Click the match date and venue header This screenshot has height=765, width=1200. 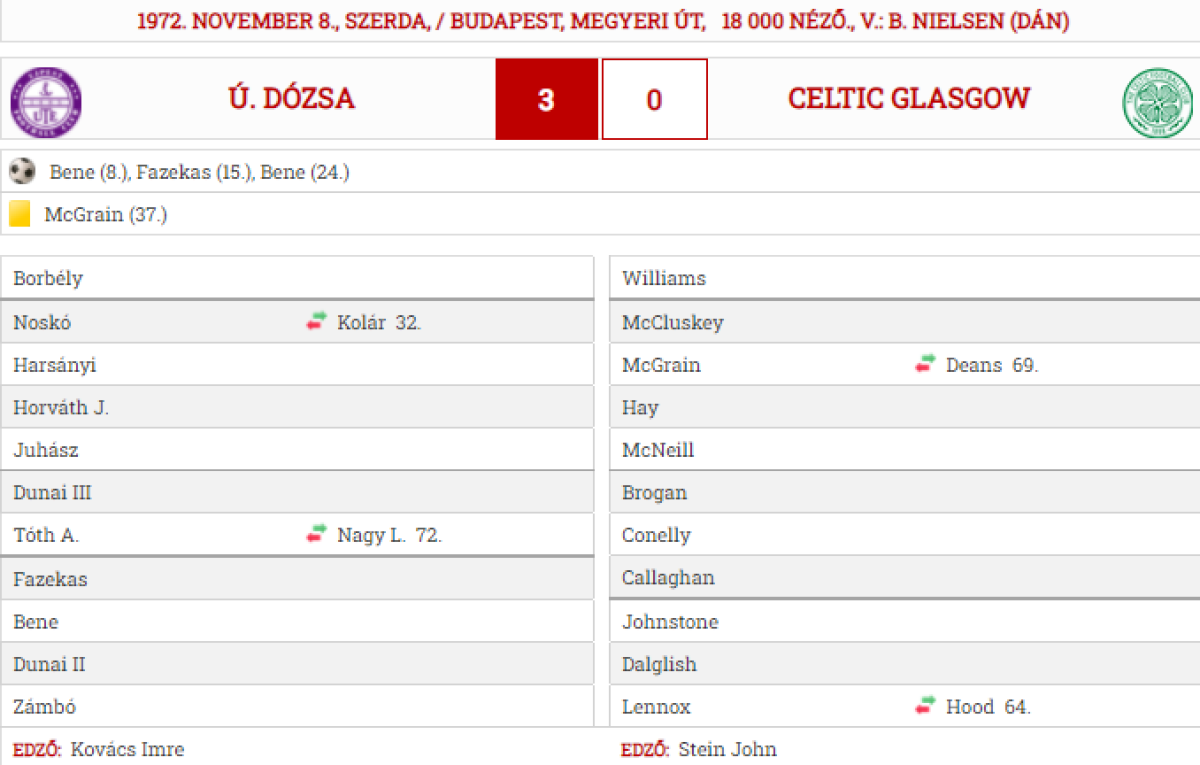(x=600, y=21)
